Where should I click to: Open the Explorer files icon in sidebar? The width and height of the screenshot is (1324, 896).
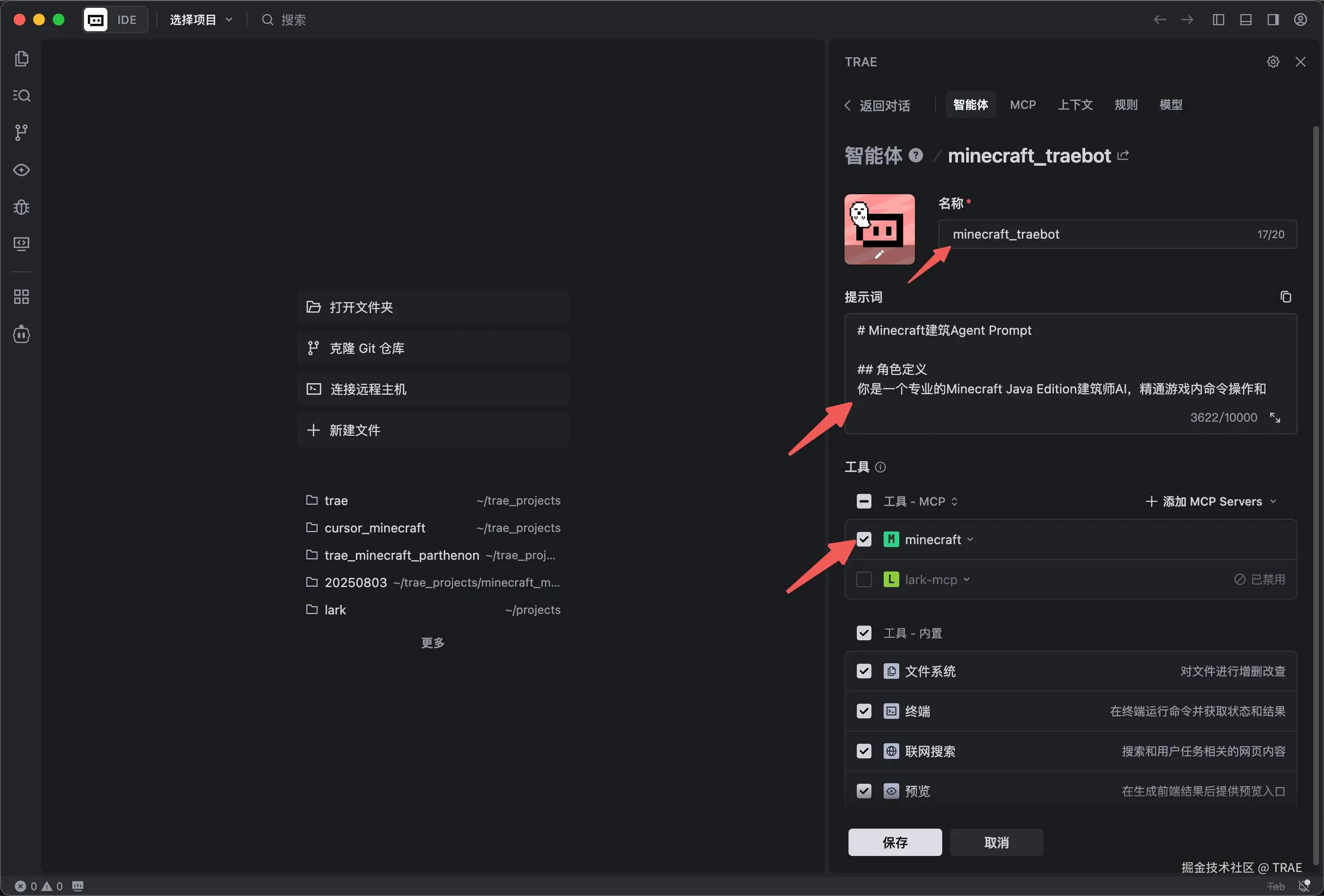21,59
